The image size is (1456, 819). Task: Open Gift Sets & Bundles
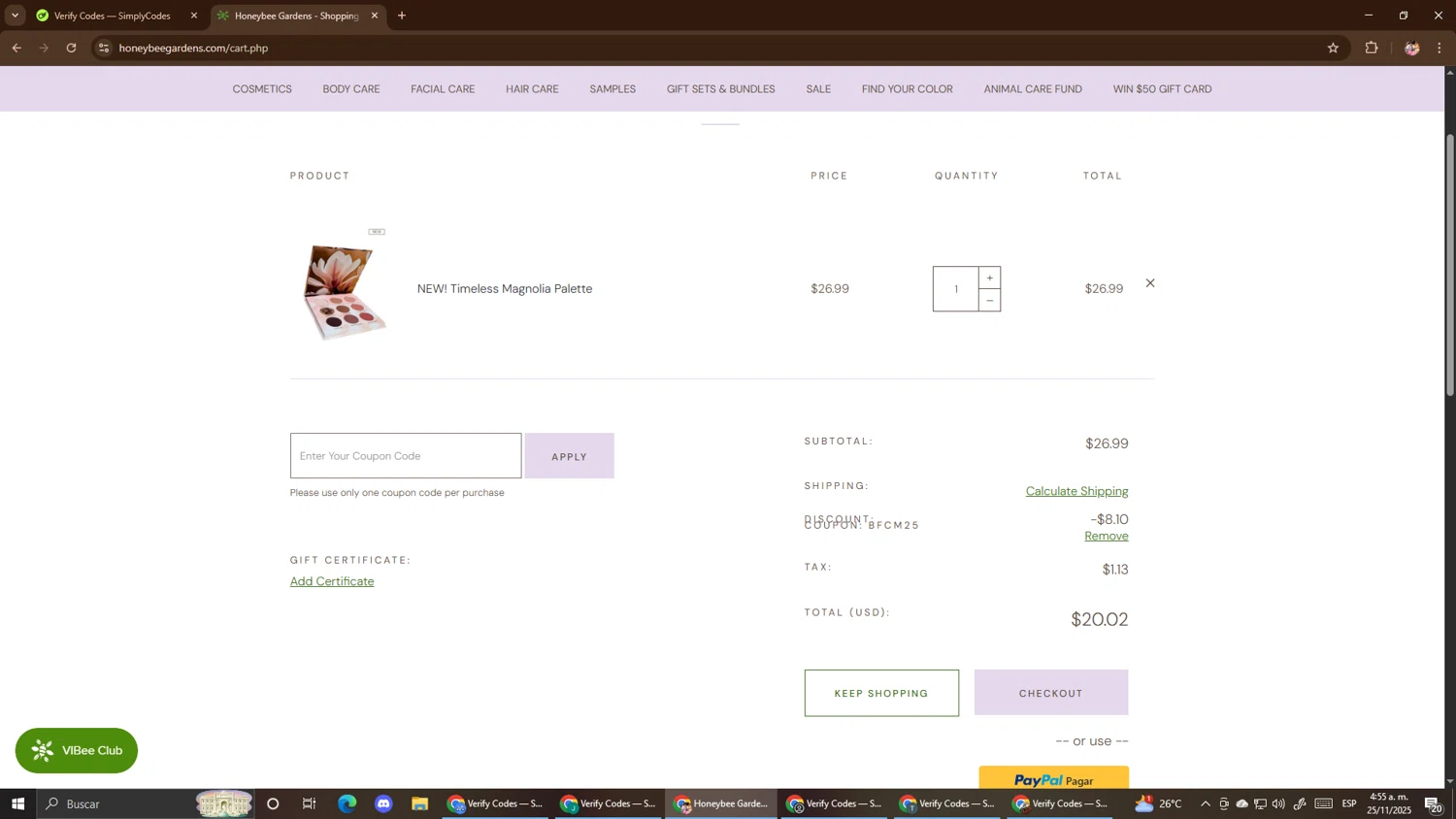pyautogui.click(x=720, y=89)
